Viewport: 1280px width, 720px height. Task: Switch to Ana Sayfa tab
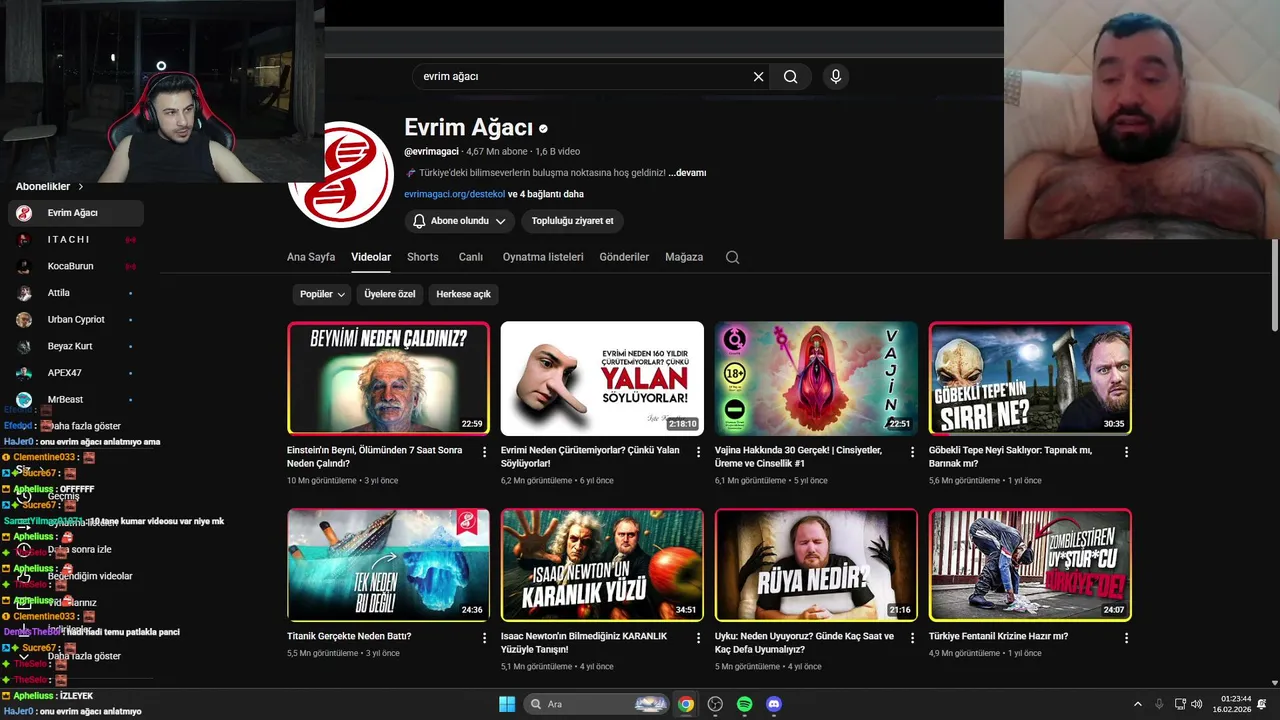[x=311, y=257]
